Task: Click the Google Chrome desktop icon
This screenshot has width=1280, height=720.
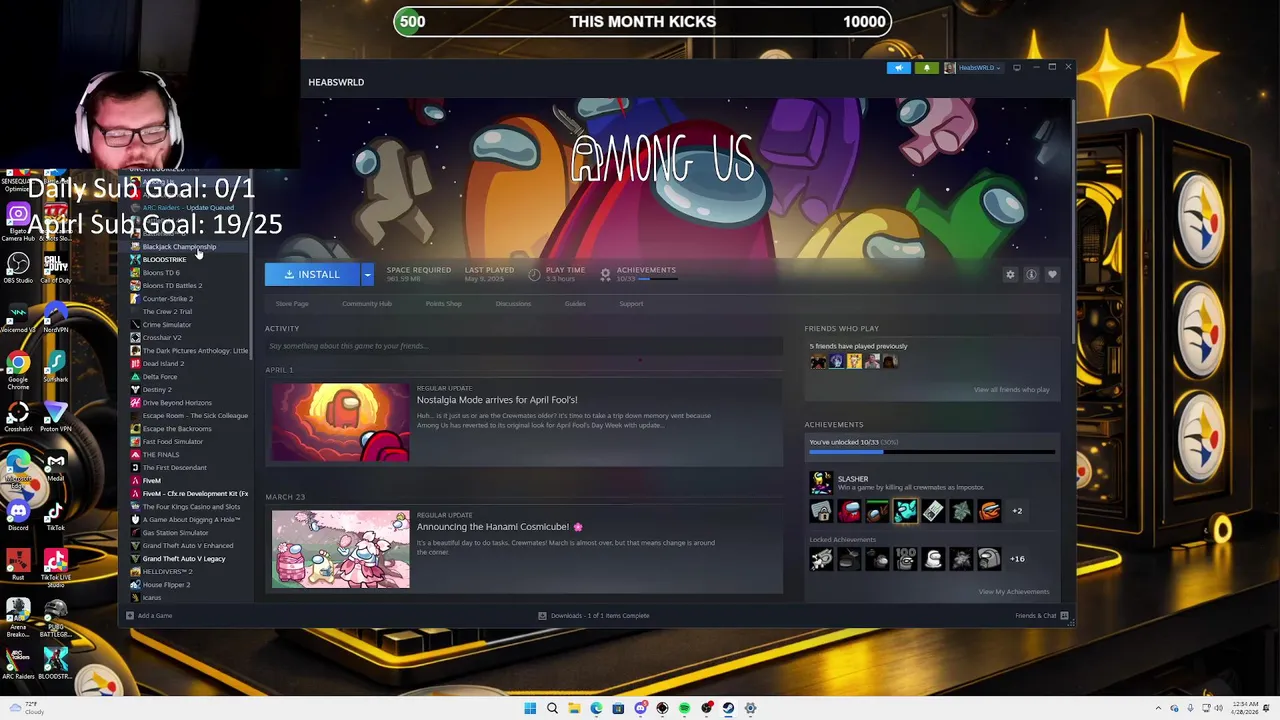Action: [18, 368]
